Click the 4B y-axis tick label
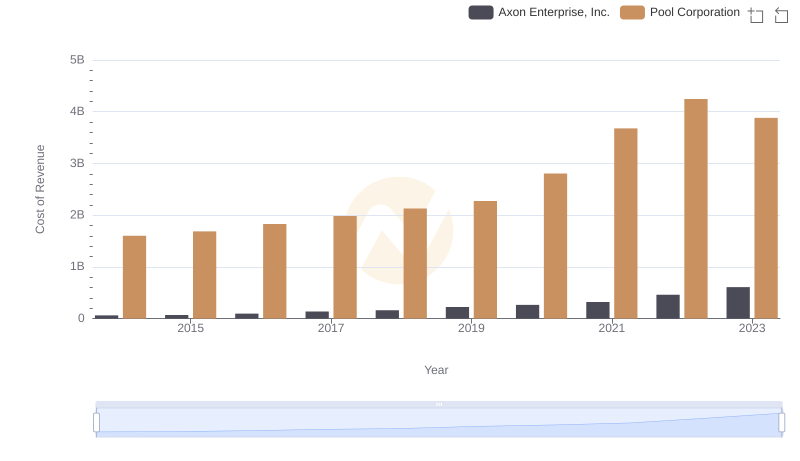Screen dimensions: 800x461 pyautogui.click(x=77, y=112)
